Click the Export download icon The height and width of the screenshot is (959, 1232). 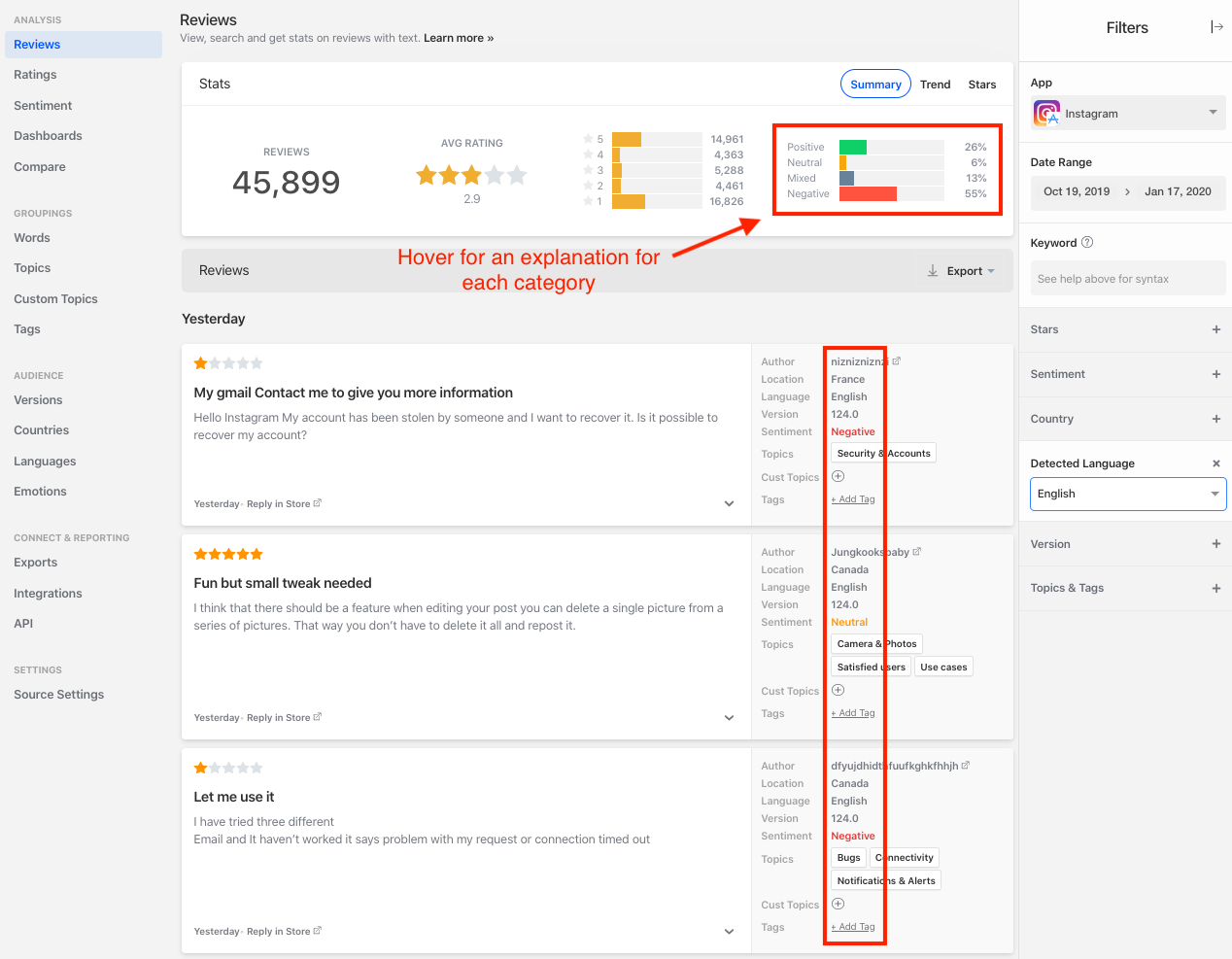pyautogui.click(x=933, y=271)
